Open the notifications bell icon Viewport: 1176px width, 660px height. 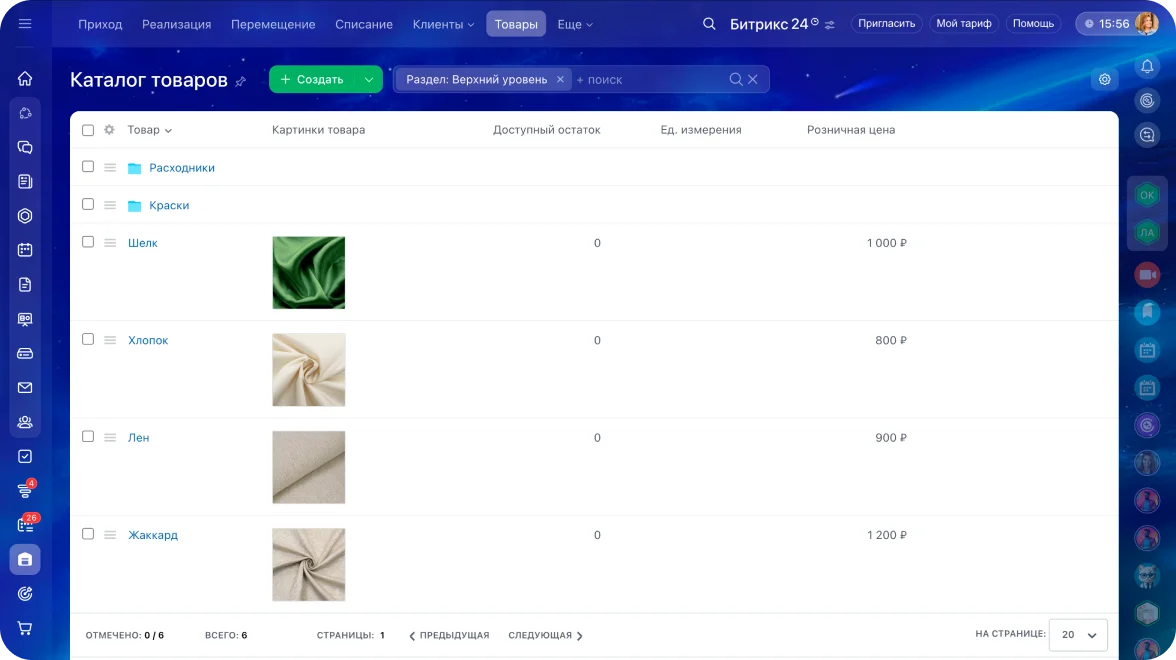(x=1147, y=66)
